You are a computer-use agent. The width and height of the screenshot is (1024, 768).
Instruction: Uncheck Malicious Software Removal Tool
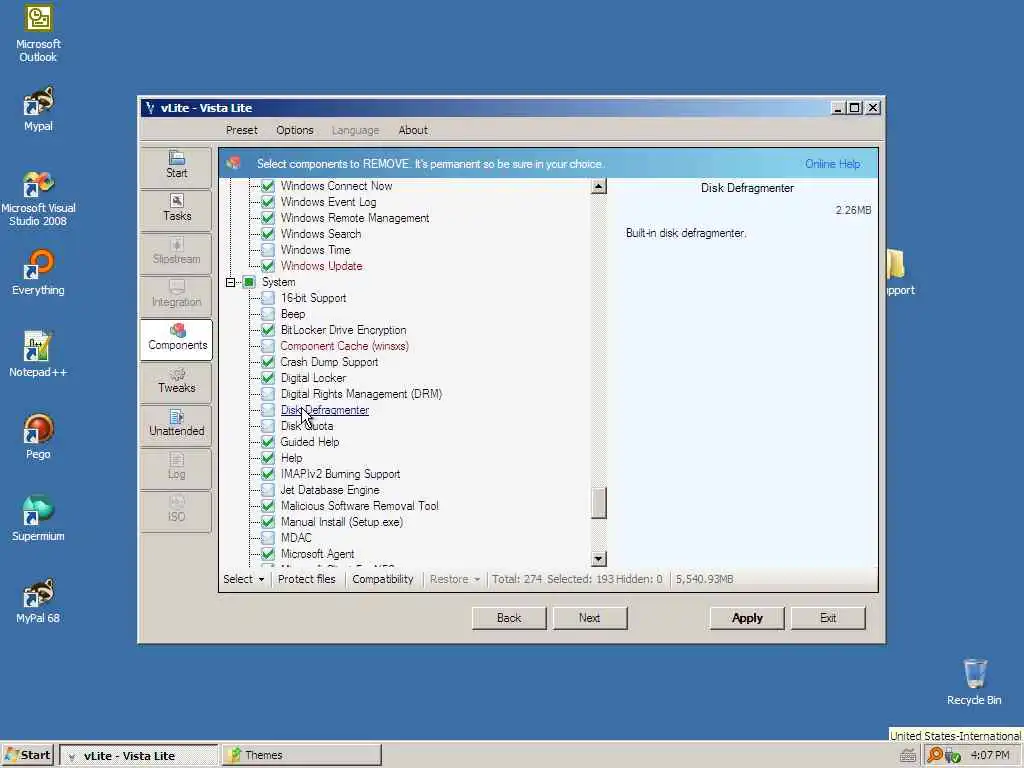tap(268, 506)
